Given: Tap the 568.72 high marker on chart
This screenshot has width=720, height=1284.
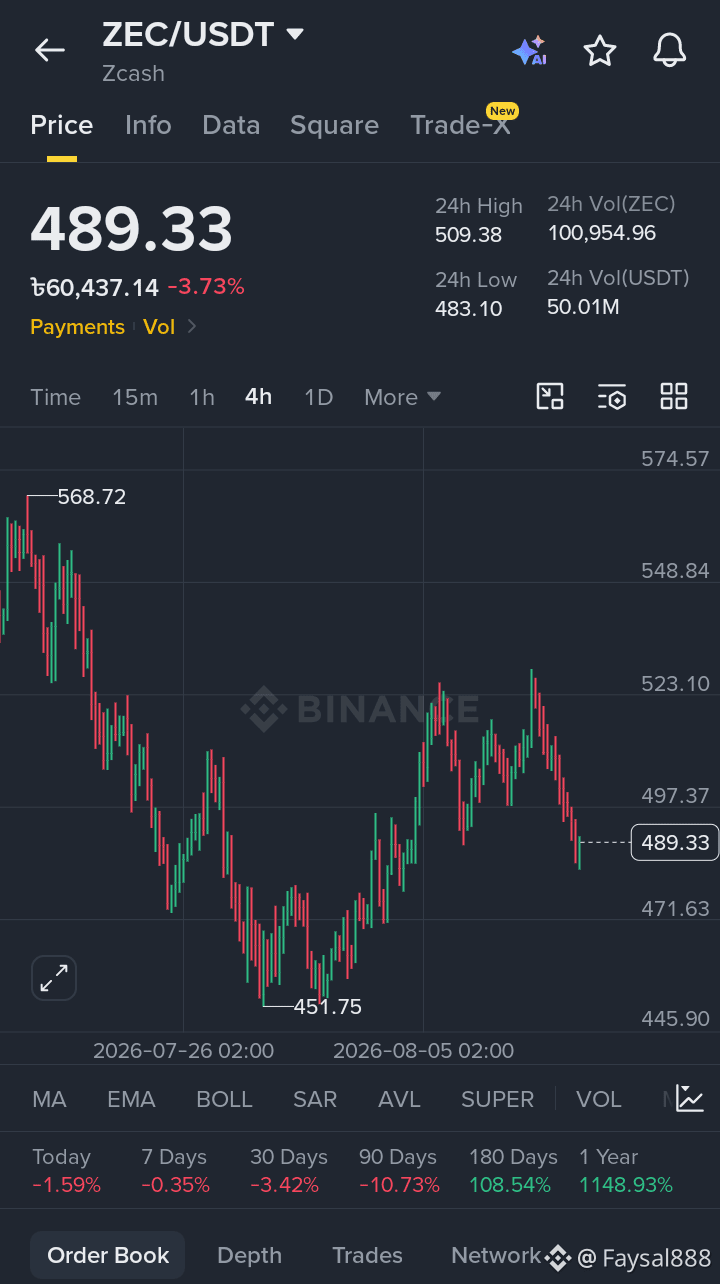Looking at the screenshot, I should [x=92, y=496].
